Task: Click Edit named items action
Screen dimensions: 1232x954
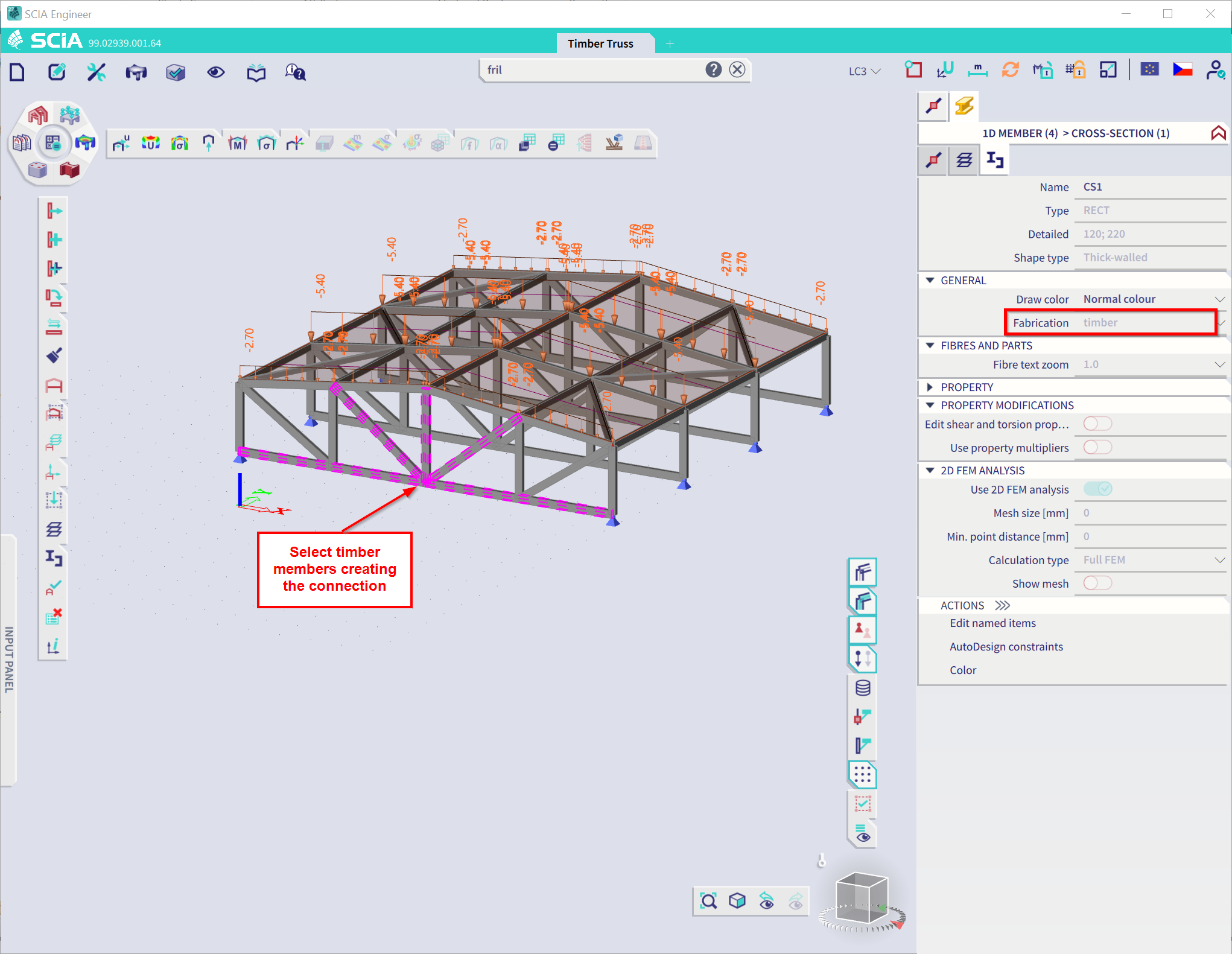Action: pyautogui.click(x=992, y=623)
